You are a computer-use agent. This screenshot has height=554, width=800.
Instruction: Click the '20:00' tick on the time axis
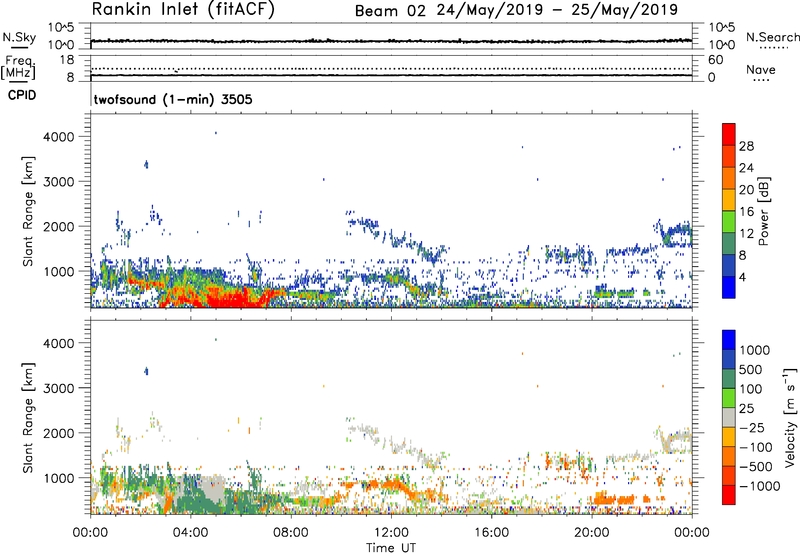pos(592,533)
